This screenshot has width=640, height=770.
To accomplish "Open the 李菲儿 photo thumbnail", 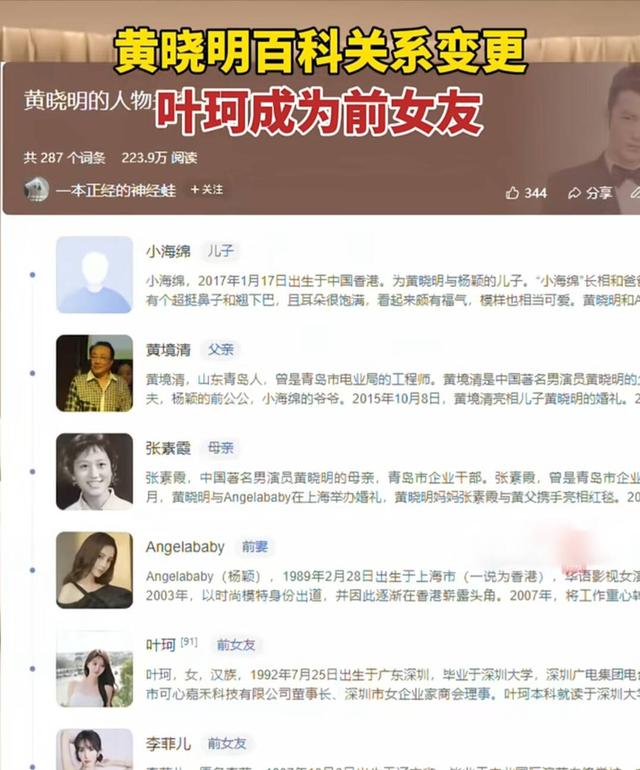I will (x=94, y=749).
